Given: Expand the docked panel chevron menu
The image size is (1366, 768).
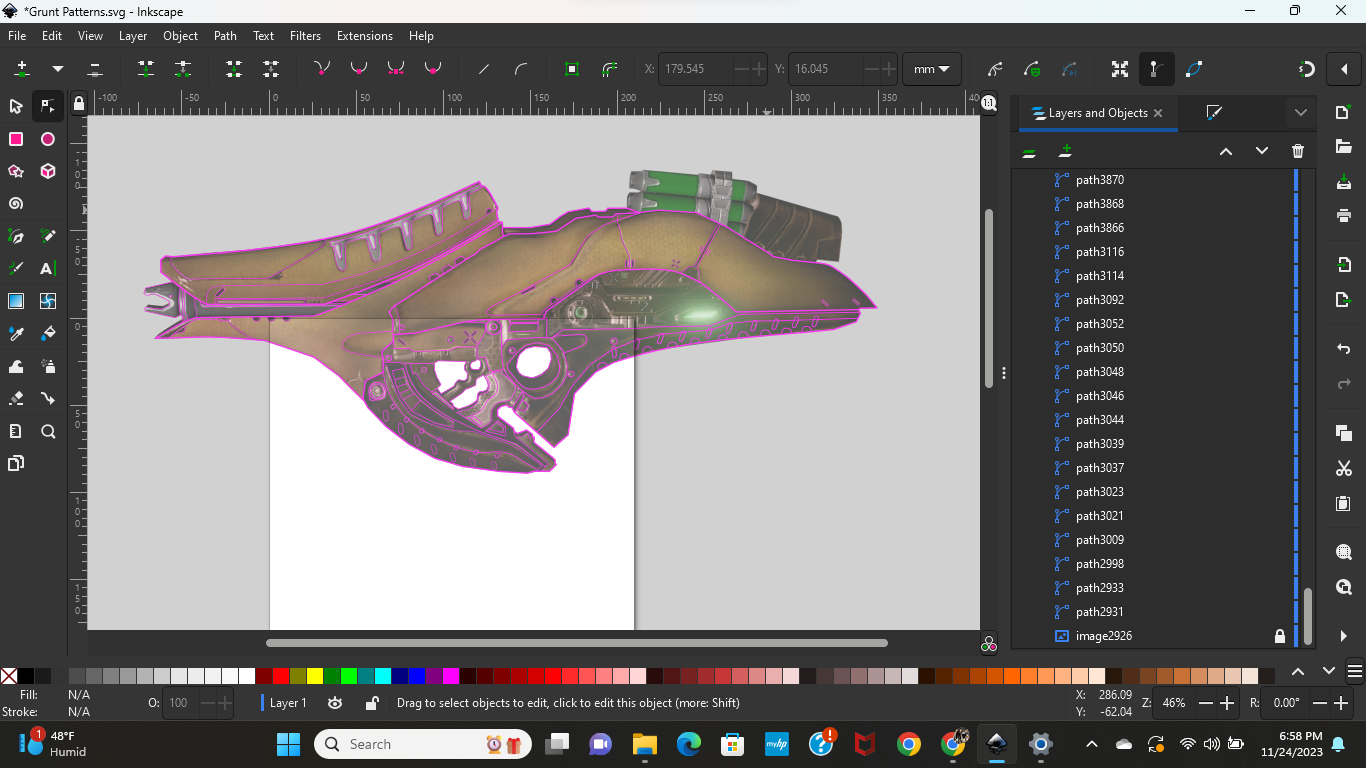Looking at the screenshot, I should click(1300, 113).
